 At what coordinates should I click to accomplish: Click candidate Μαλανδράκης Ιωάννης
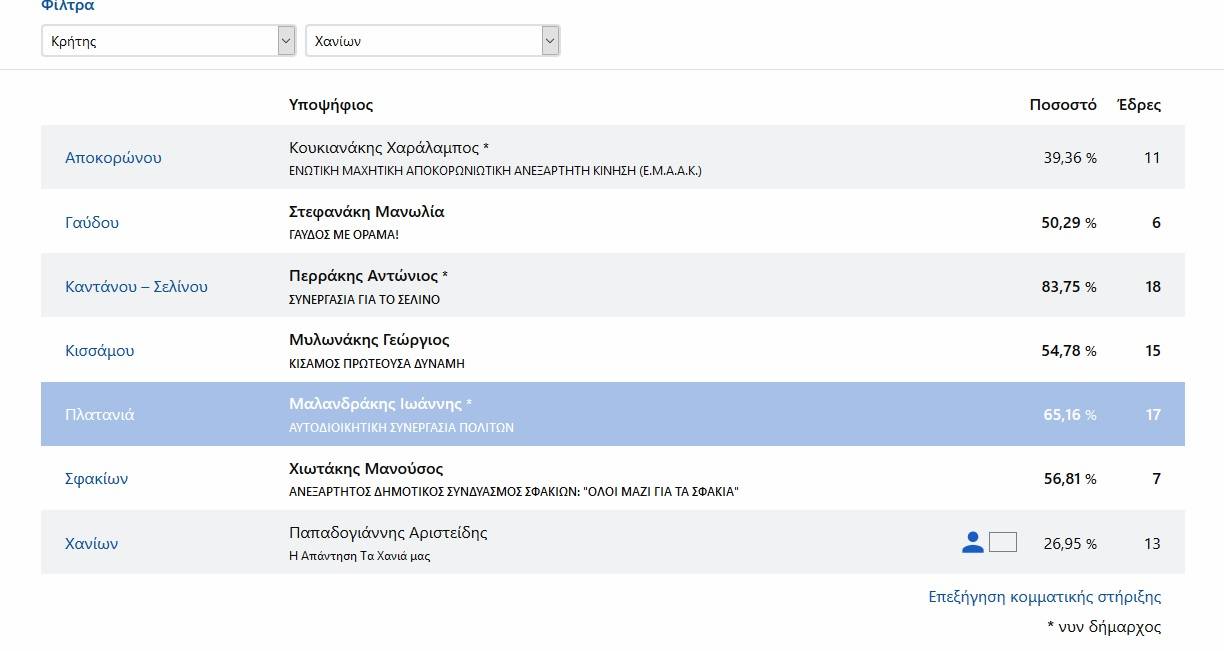[375, 404]
